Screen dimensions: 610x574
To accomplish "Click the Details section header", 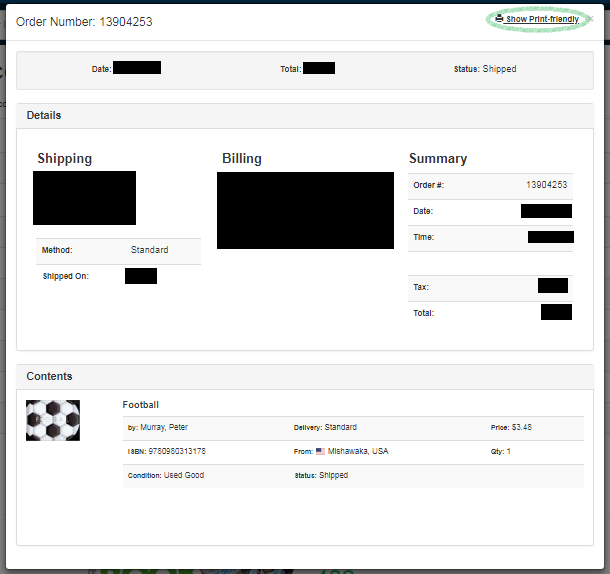I will click(305, 116).
